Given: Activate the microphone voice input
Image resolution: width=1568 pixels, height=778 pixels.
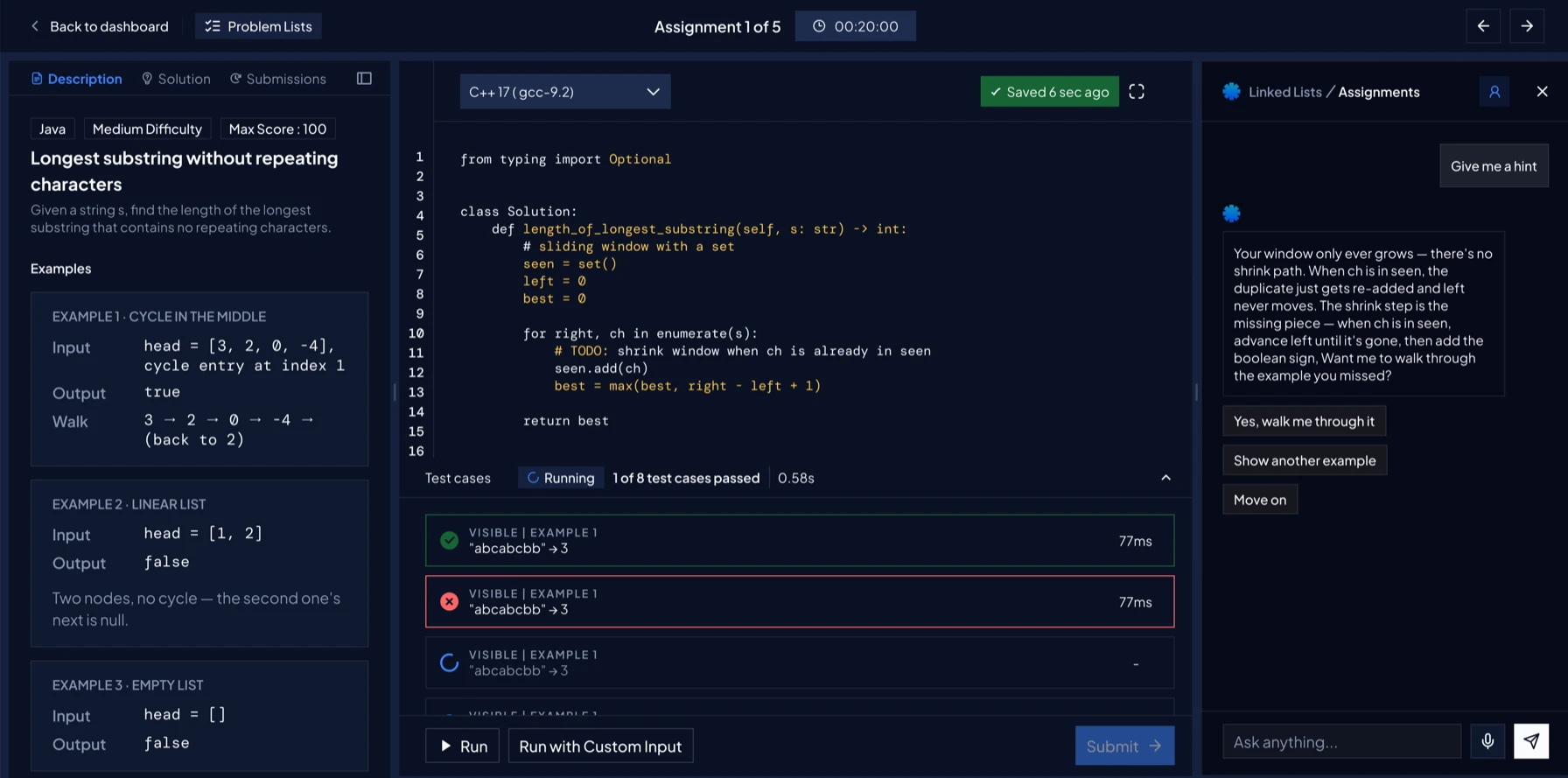Looking at the screenshot, I should (1487, 742).
